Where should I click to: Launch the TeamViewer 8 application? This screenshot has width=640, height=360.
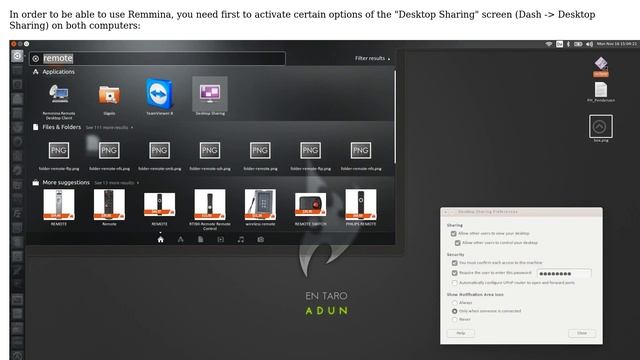click(160, 97)
